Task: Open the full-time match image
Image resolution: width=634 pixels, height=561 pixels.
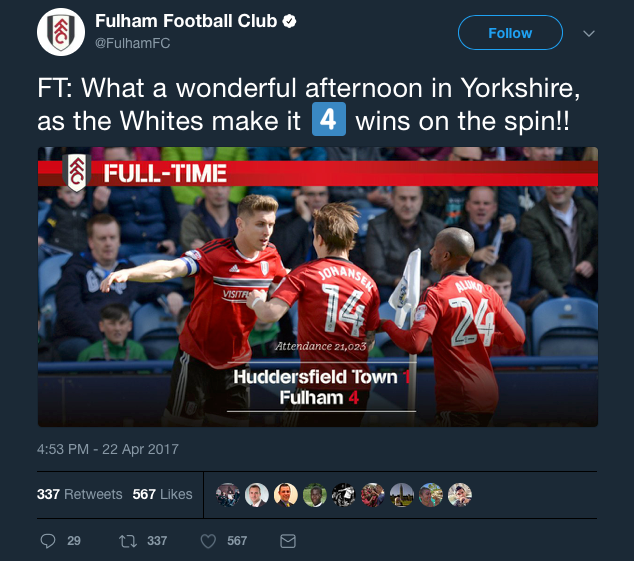Action: coord(318,287)
